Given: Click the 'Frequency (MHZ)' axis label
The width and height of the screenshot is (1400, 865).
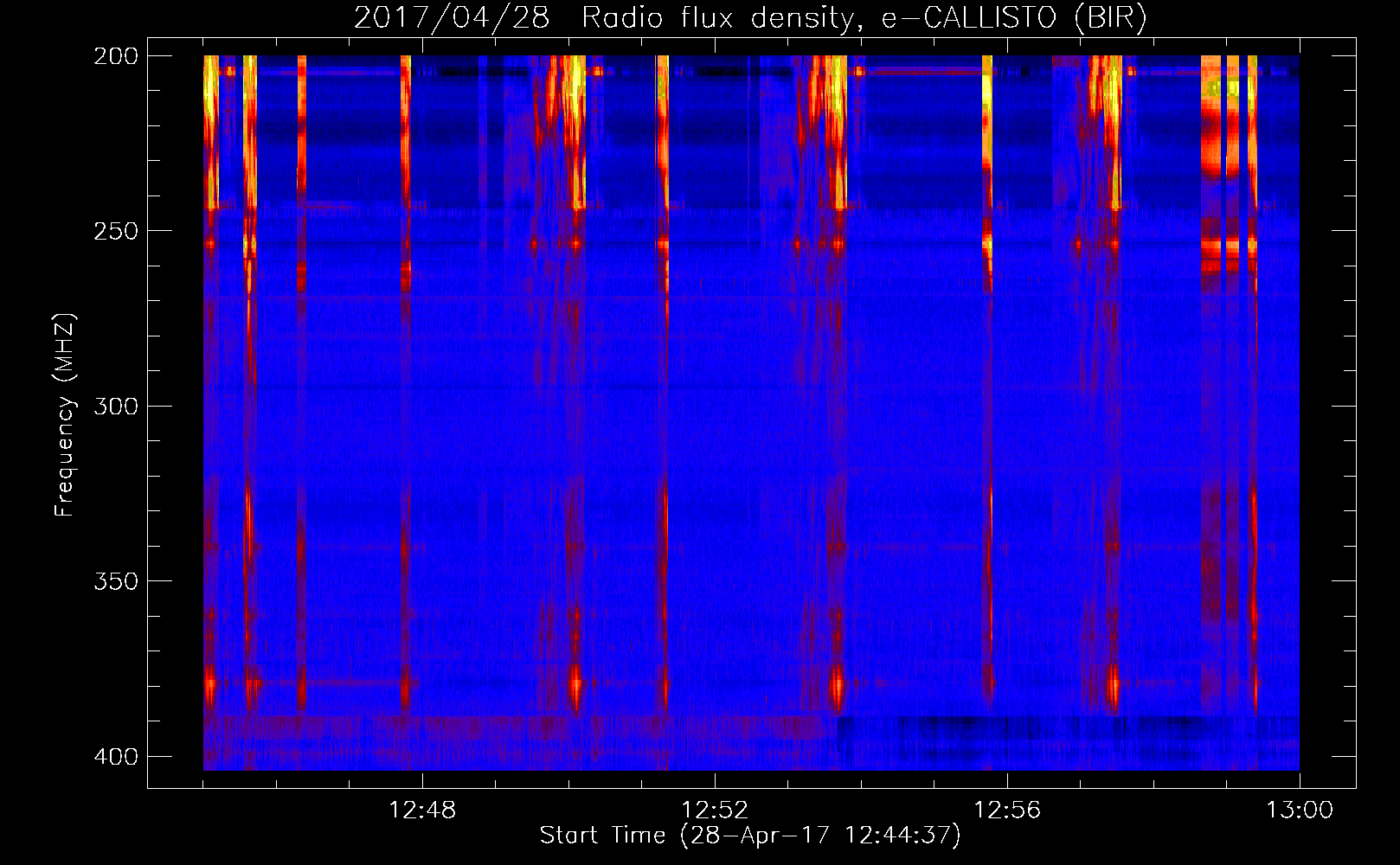Looking at the screenshot, I should click(x=65, y=415).
